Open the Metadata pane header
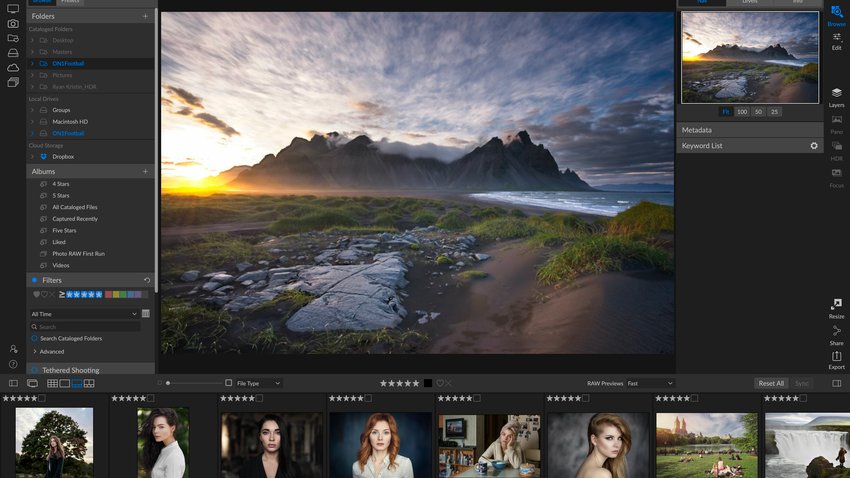 (750, 130)
